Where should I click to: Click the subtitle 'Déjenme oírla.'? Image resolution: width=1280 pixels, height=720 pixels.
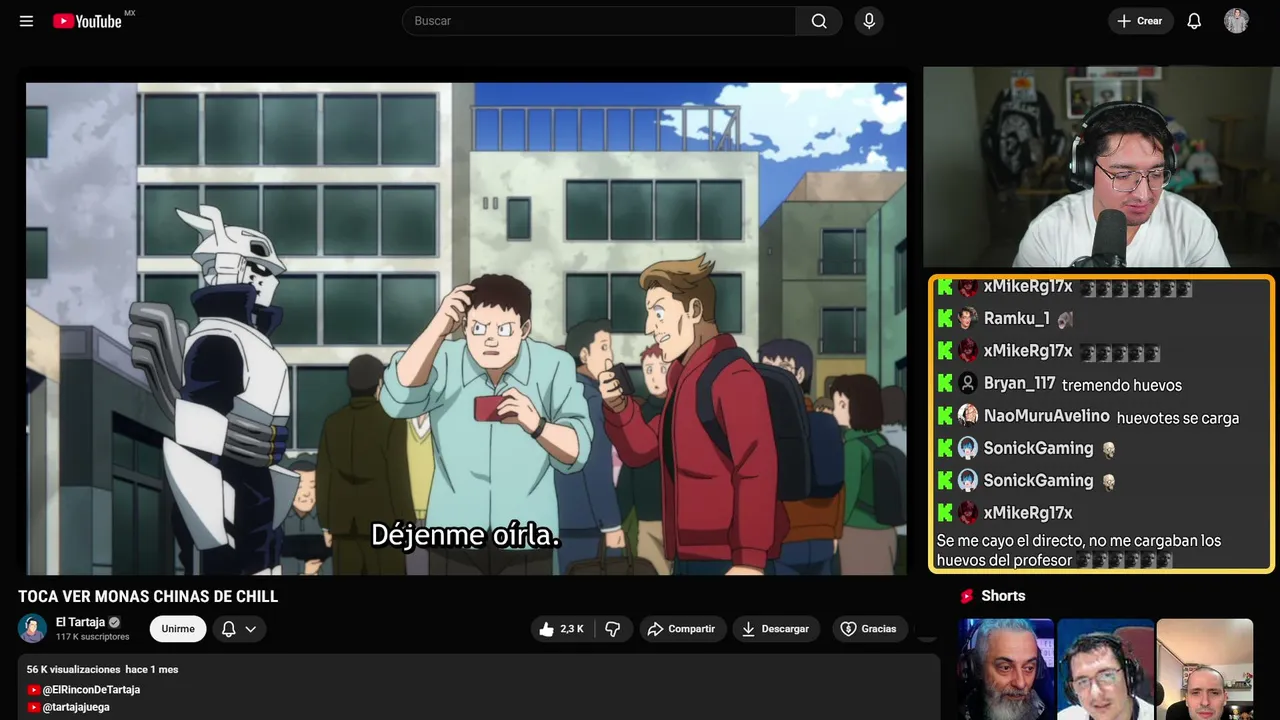coord(466,536)
